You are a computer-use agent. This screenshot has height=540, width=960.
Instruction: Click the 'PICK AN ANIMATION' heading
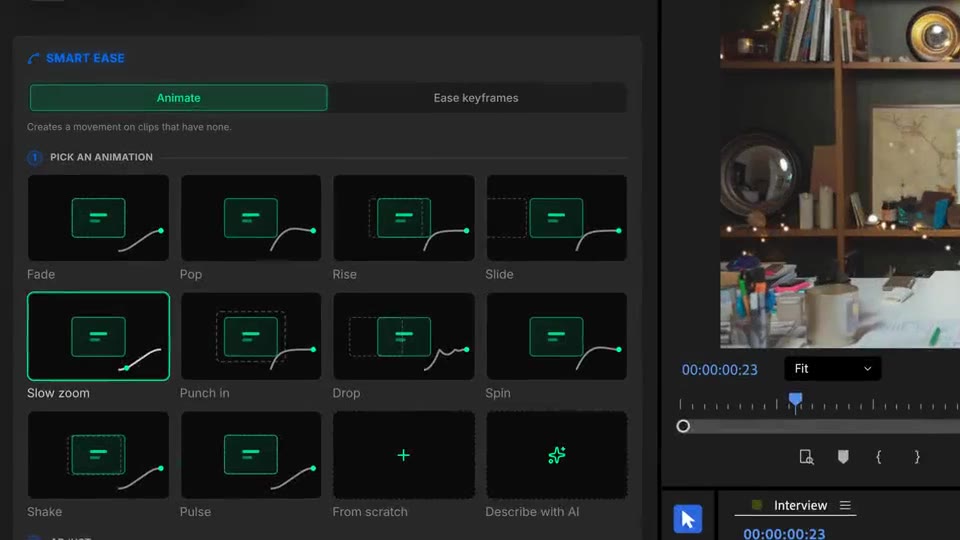[x=101, y=157]
